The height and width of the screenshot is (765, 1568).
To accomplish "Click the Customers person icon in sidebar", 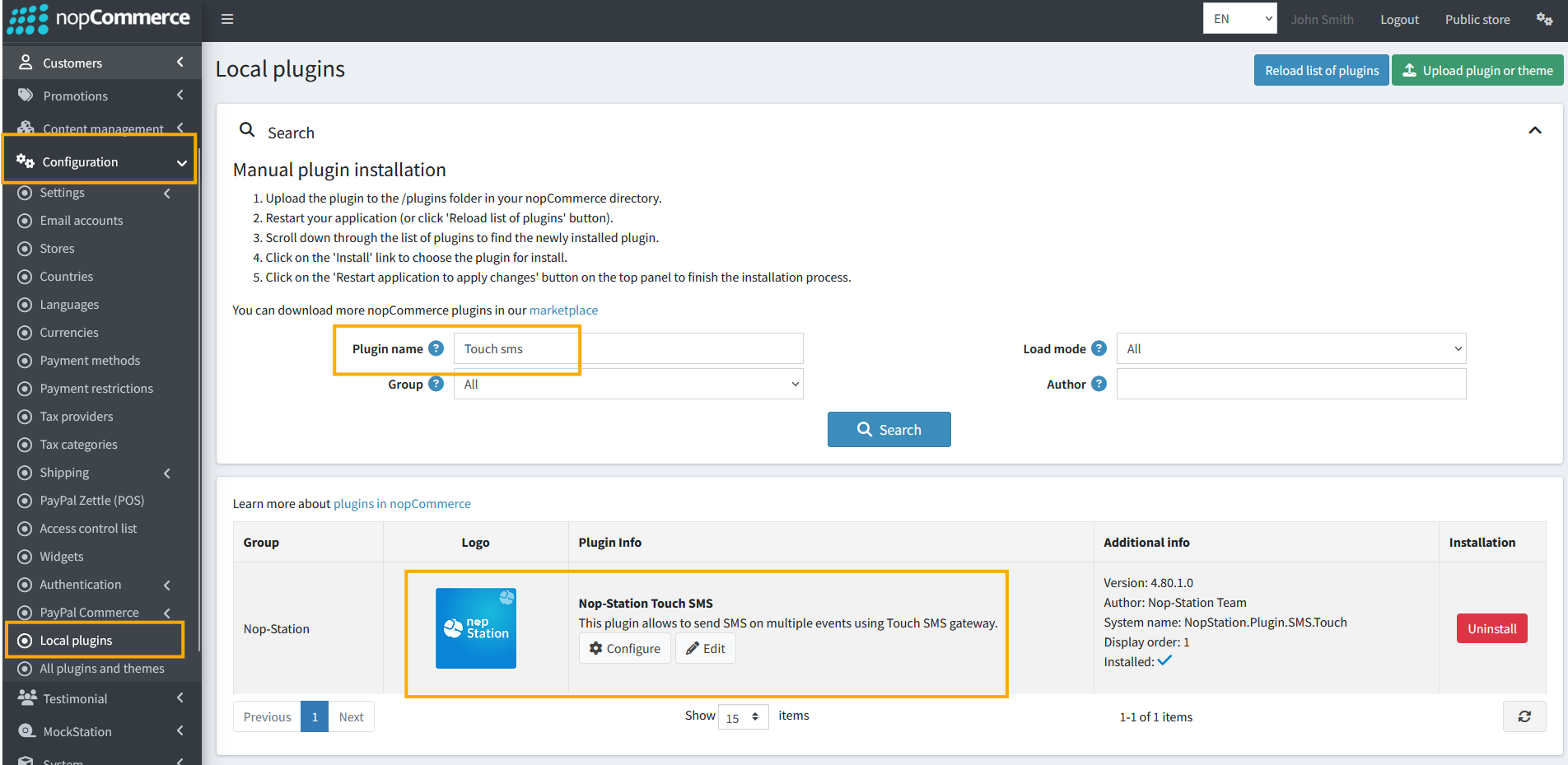I will (26, 63).
